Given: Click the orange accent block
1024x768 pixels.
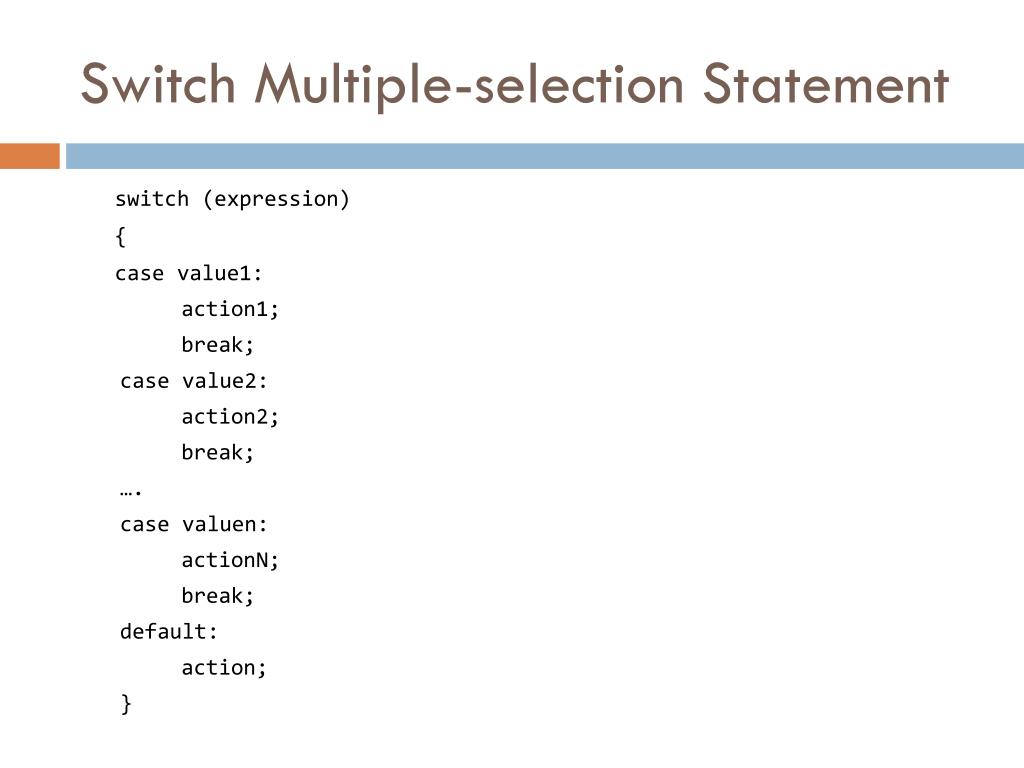Looking at the screenshot, I should tap(29, 156).
